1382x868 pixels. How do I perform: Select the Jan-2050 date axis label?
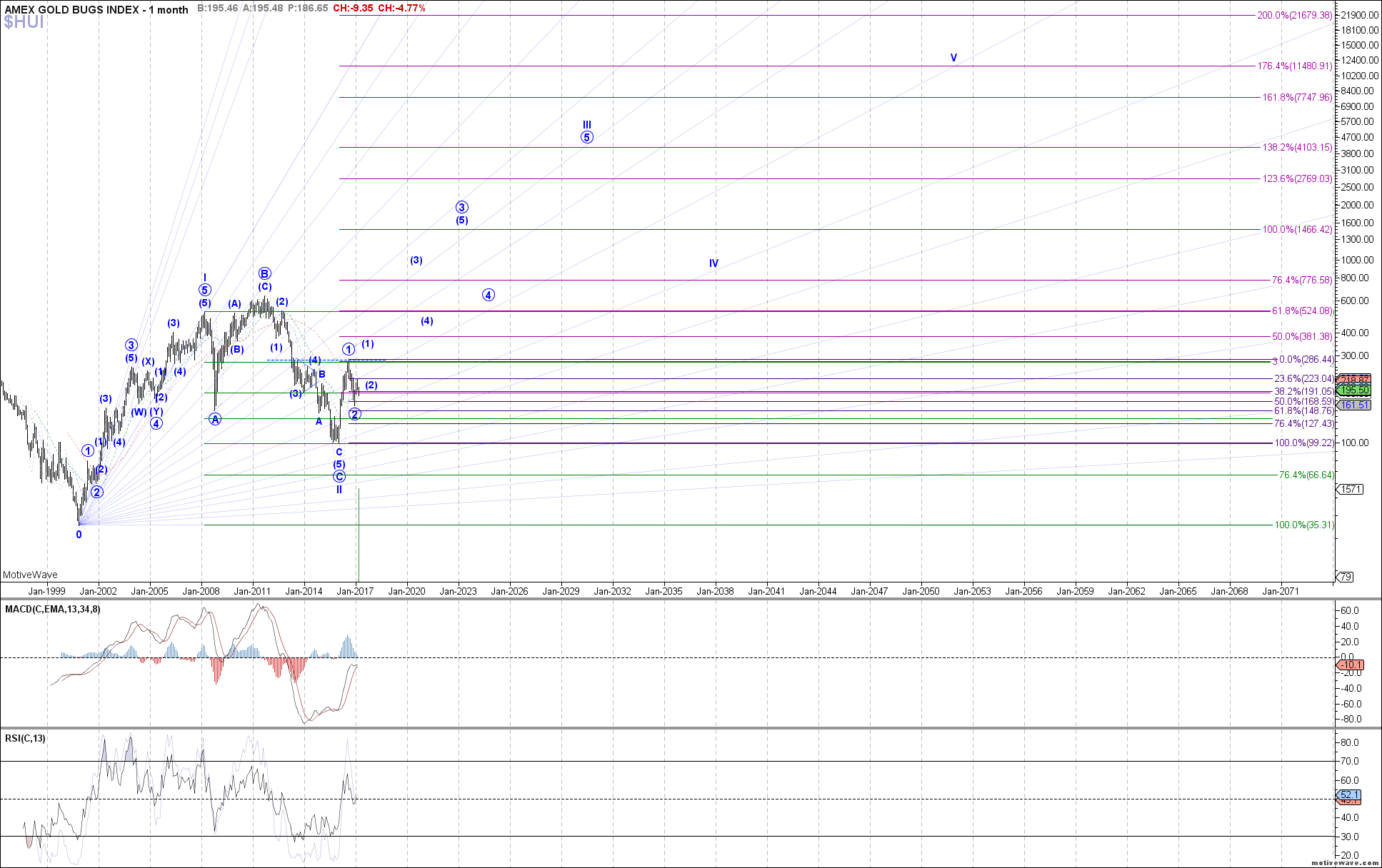coord(921,591)
